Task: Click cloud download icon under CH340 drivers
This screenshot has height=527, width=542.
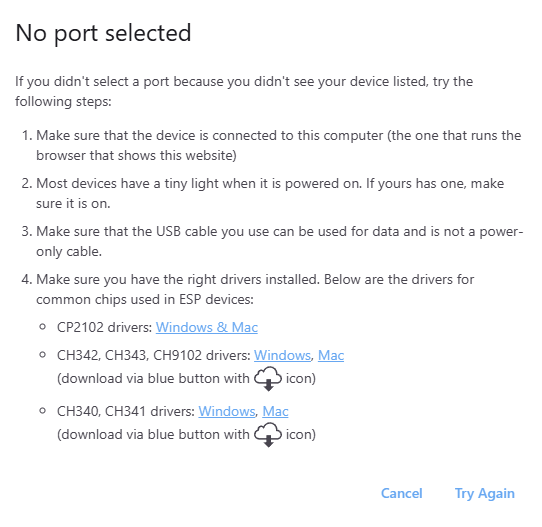Action: point(268,434)
